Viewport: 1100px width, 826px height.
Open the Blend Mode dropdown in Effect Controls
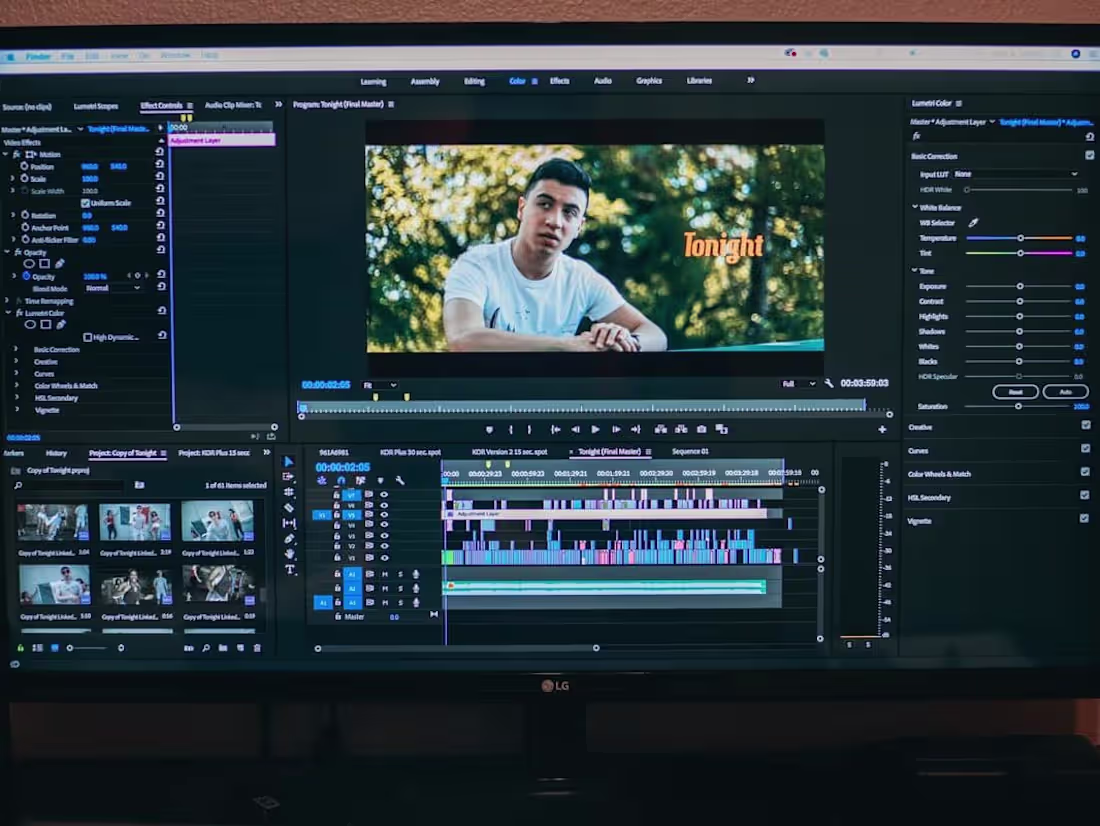coord(112,288)
